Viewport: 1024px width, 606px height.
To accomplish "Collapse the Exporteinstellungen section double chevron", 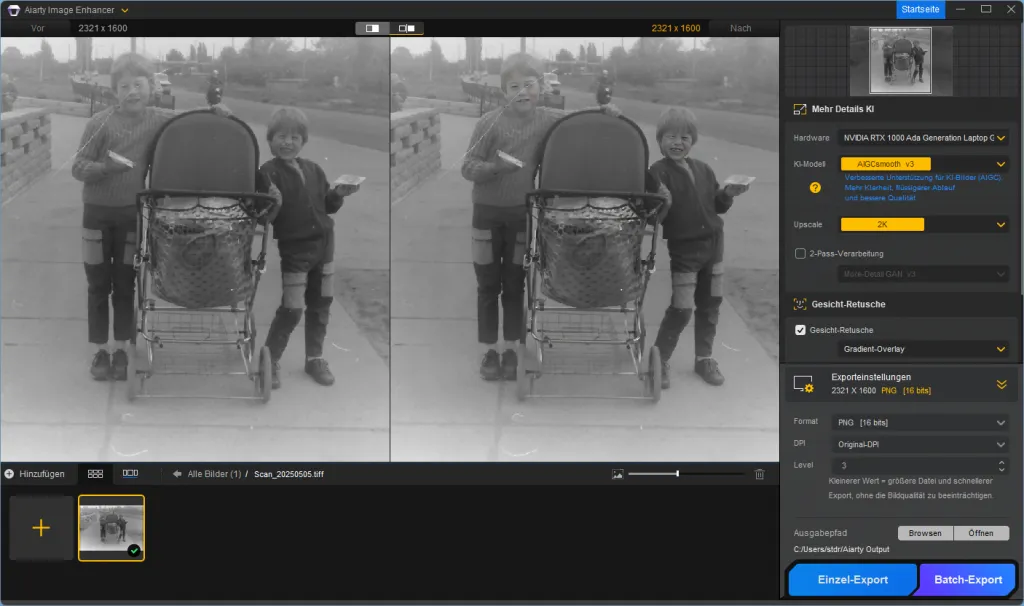I will (x=1001, y=384).
